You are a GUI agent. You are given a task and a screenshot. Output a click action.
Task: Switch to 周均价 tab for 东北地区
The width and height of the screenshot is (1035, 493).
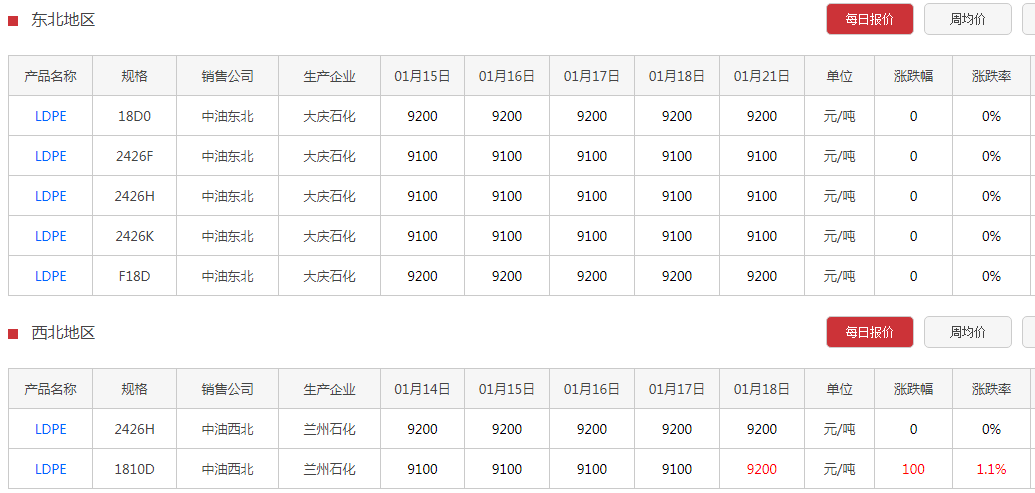(x=967, y=19)
